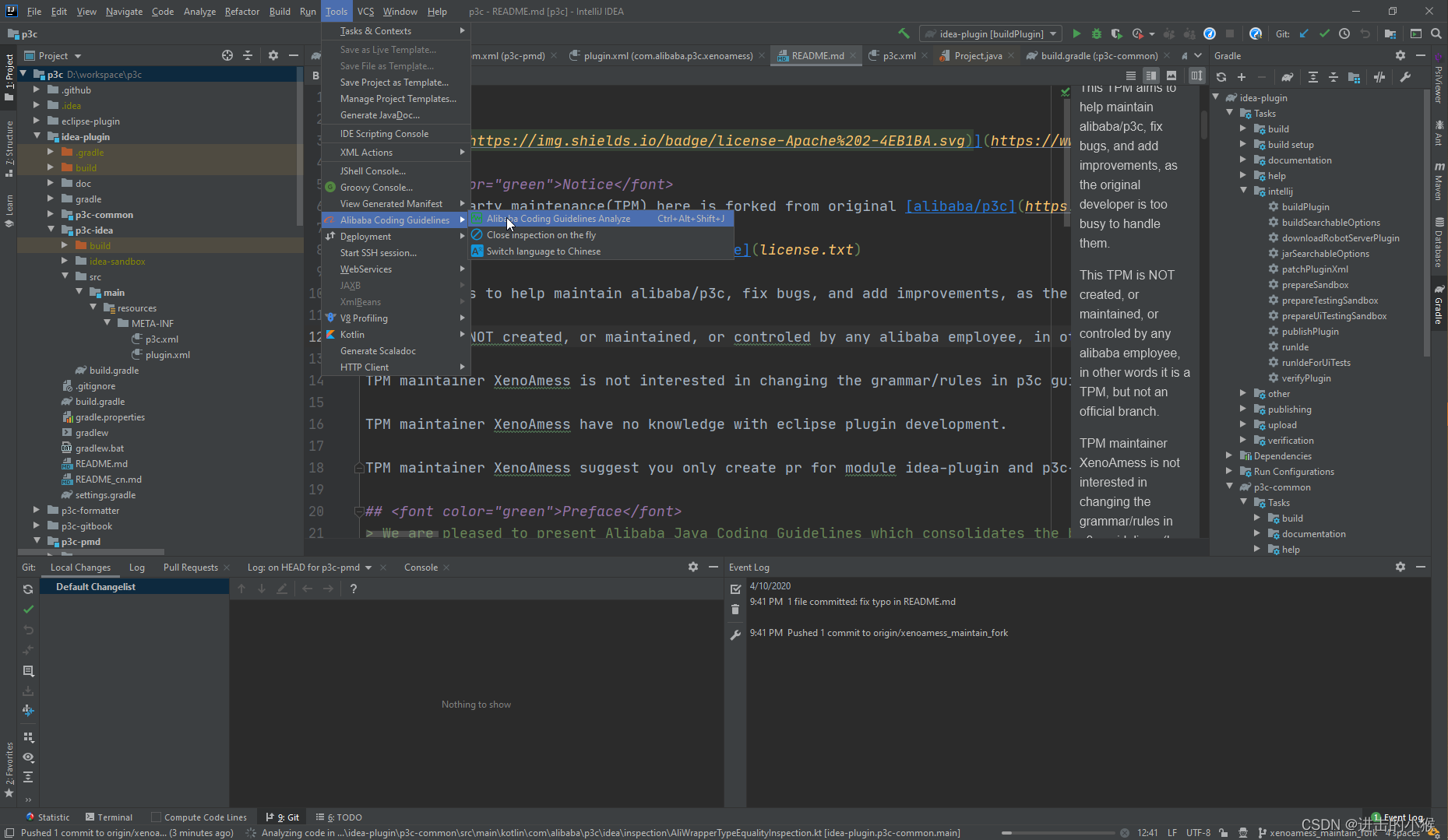Open Project panel gear settings
This screenshot has height=840, width=1448.
(x=273, y=55)
